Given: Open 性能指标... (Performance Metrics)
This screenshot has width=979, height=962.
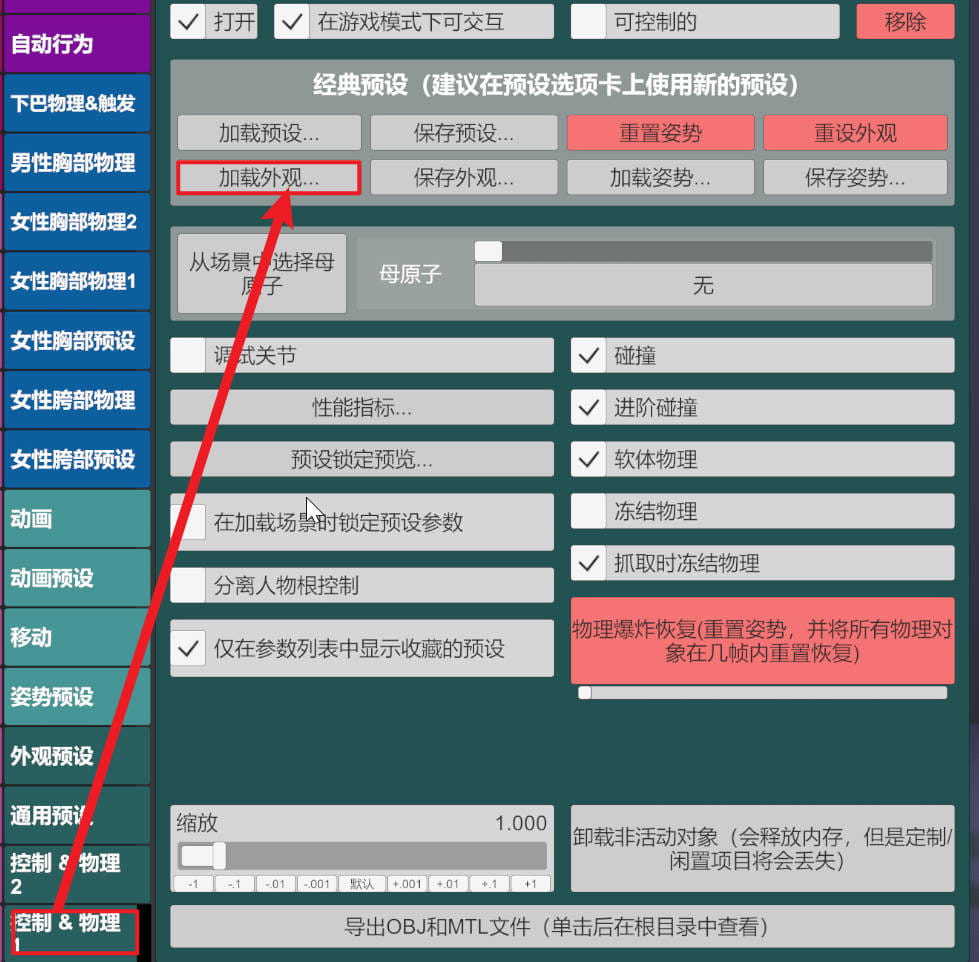Looking at the screenshot, I should point(362,408).
